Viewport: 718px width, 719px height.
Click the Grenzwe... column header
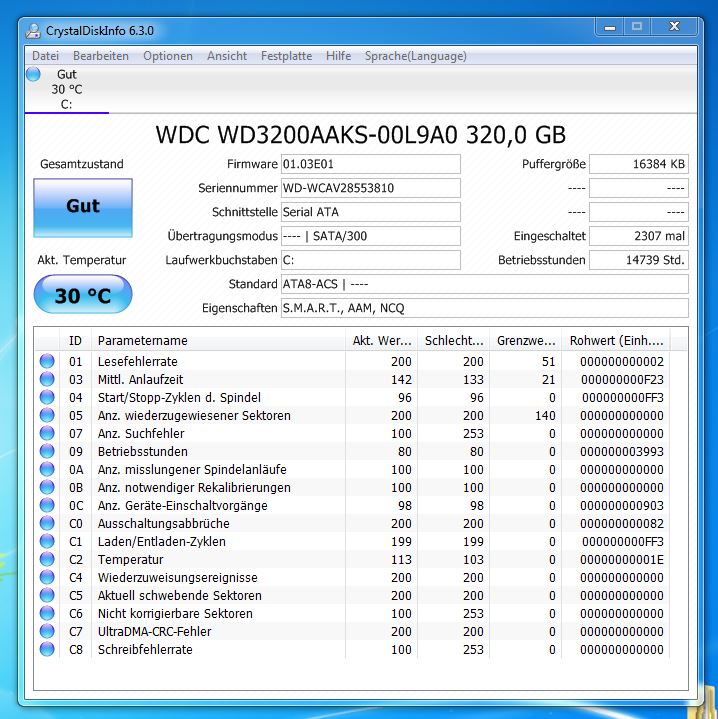tap(526, 340)
